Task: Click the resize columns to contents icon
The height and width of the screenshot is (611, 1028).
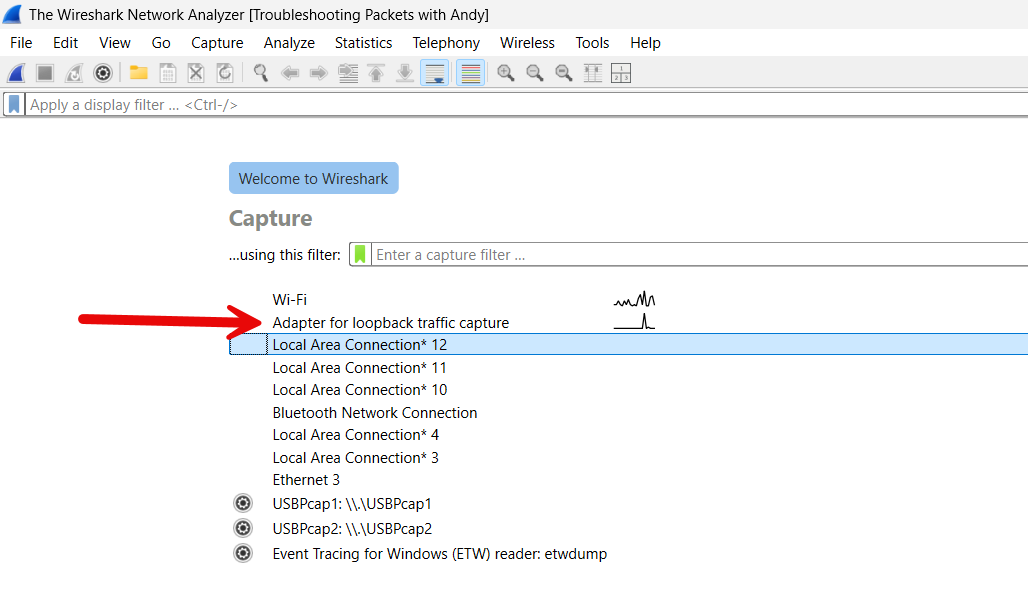Action: tap(592, 72)
